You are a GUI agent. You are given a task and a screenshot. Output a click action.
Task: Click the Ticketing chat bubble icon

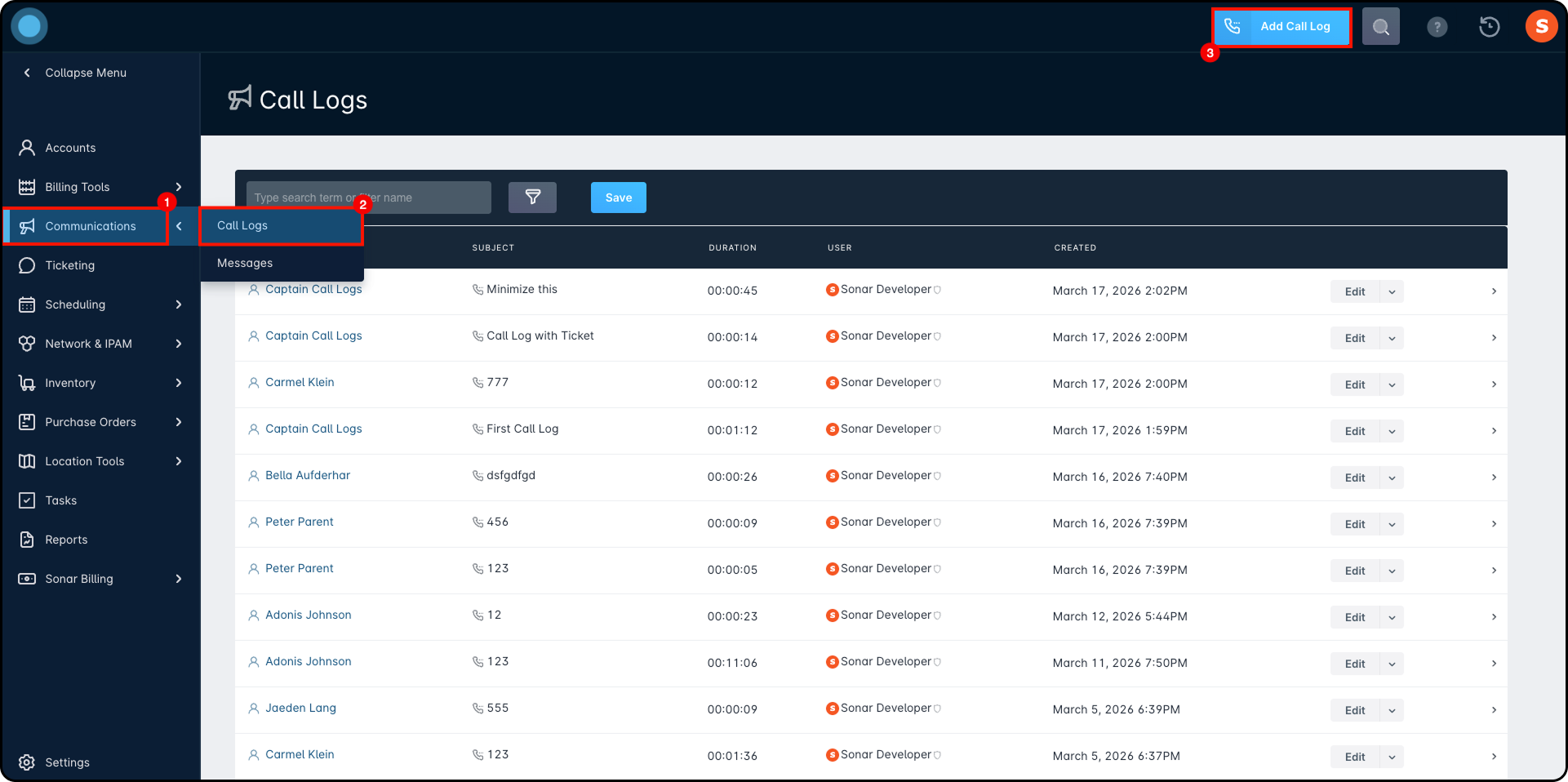point(27,265)
